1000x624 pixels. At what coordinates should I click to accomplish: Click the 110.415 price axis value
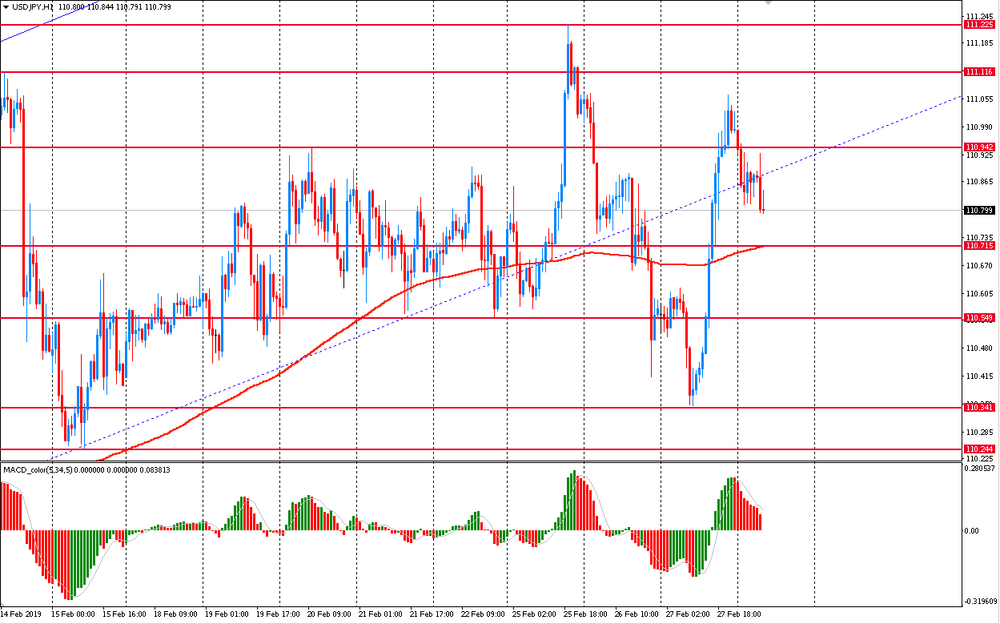point(980,376)
